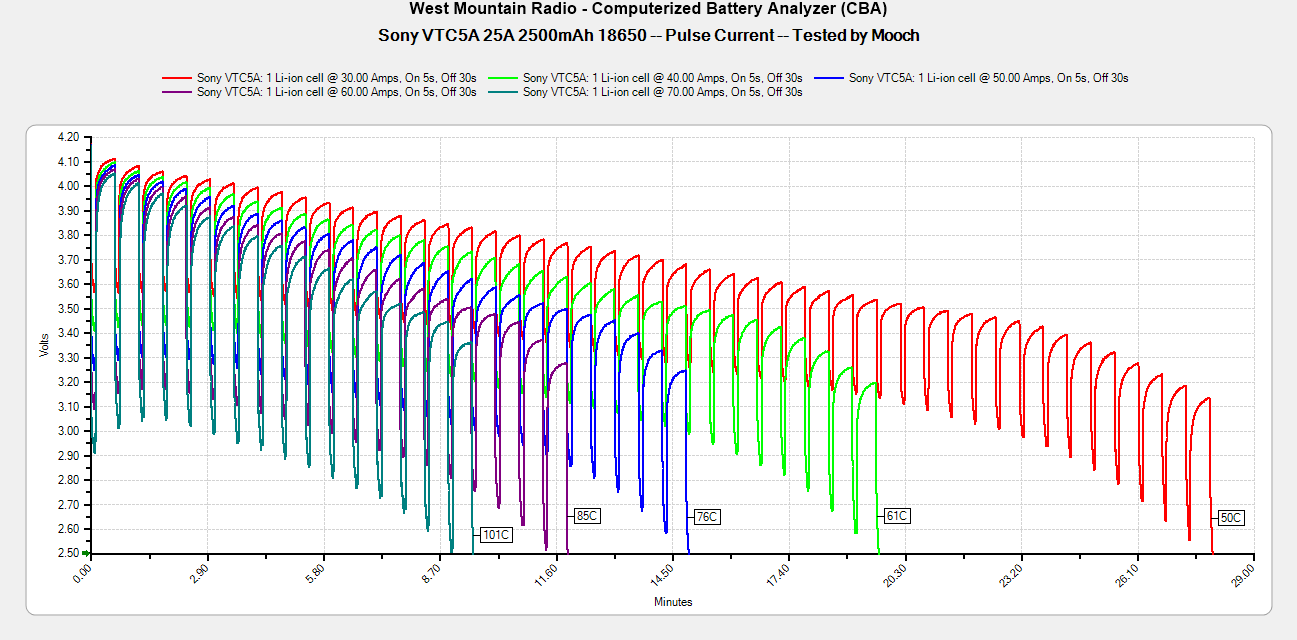Click the 0.00 tick on the x-axis
The image size is (1297, 640).
click(82, 574)
